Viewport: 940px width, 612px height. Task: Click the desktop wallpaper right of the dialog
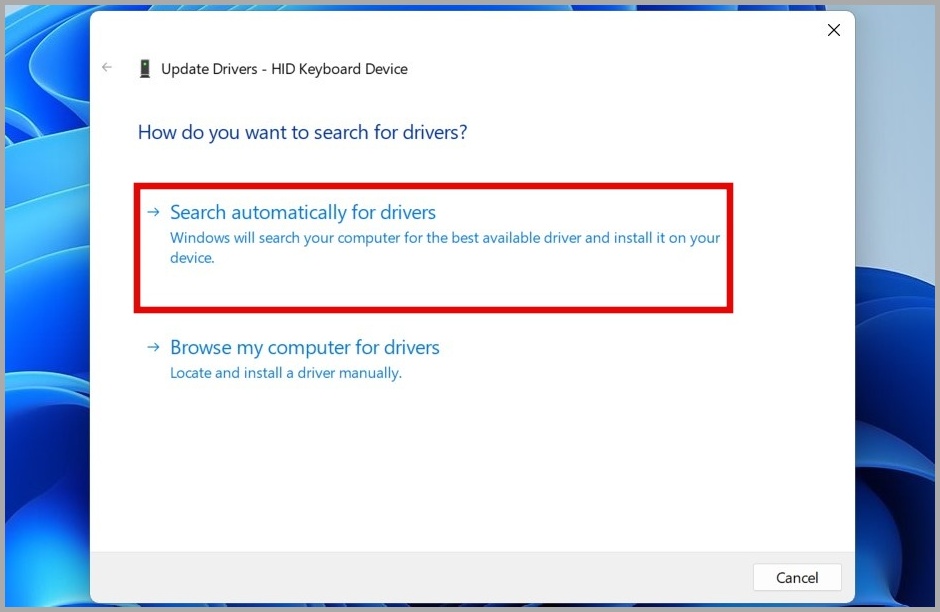tap(895, 300)
